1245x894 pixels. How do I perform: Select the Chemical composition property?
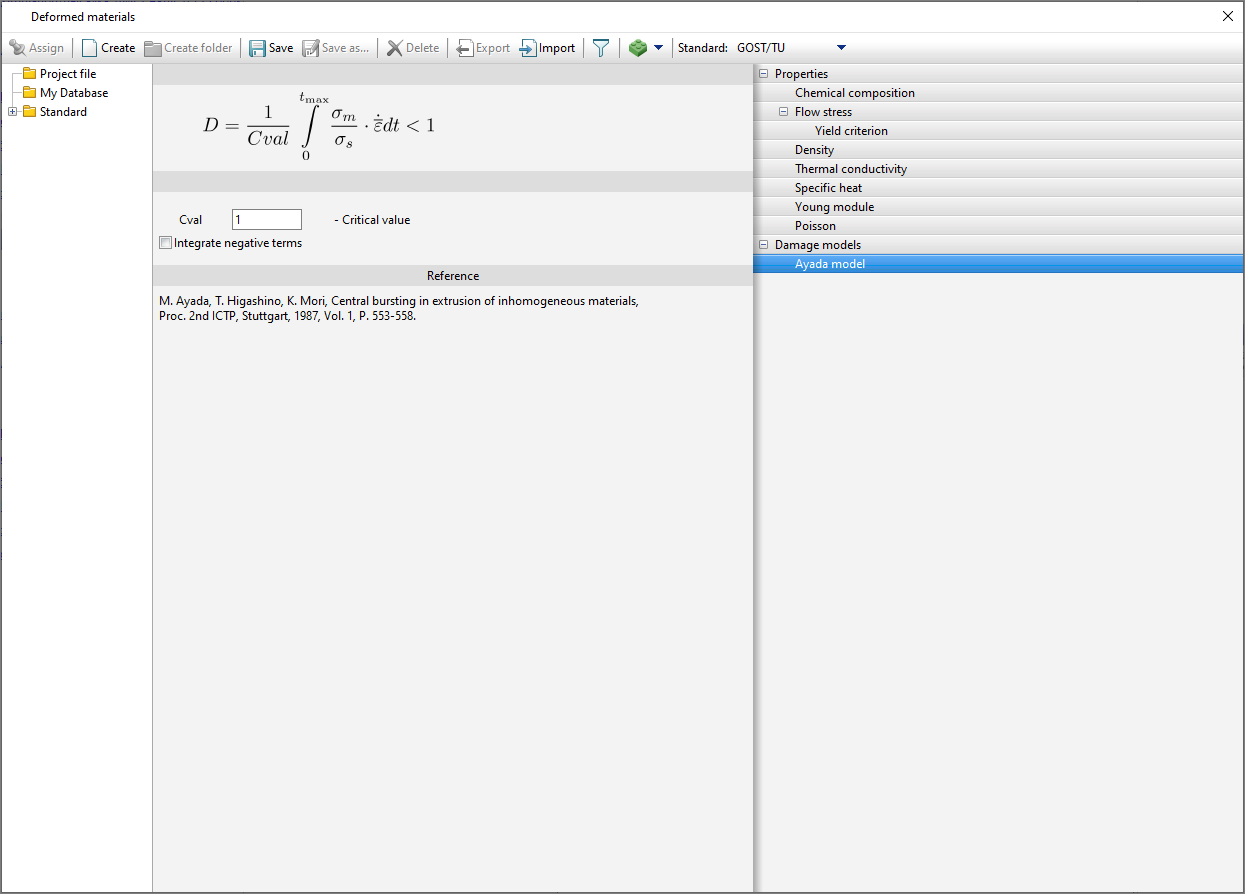(854, 93)
